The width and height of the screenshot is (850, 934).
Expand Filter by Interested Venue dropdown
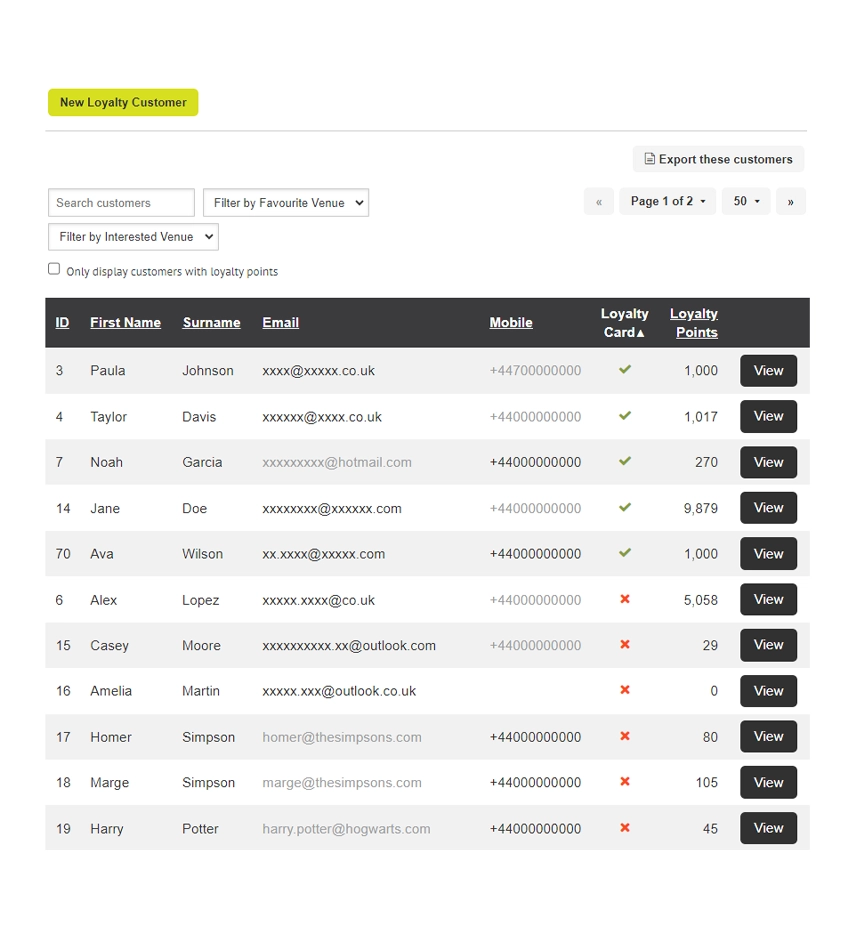tap(133, 237)
